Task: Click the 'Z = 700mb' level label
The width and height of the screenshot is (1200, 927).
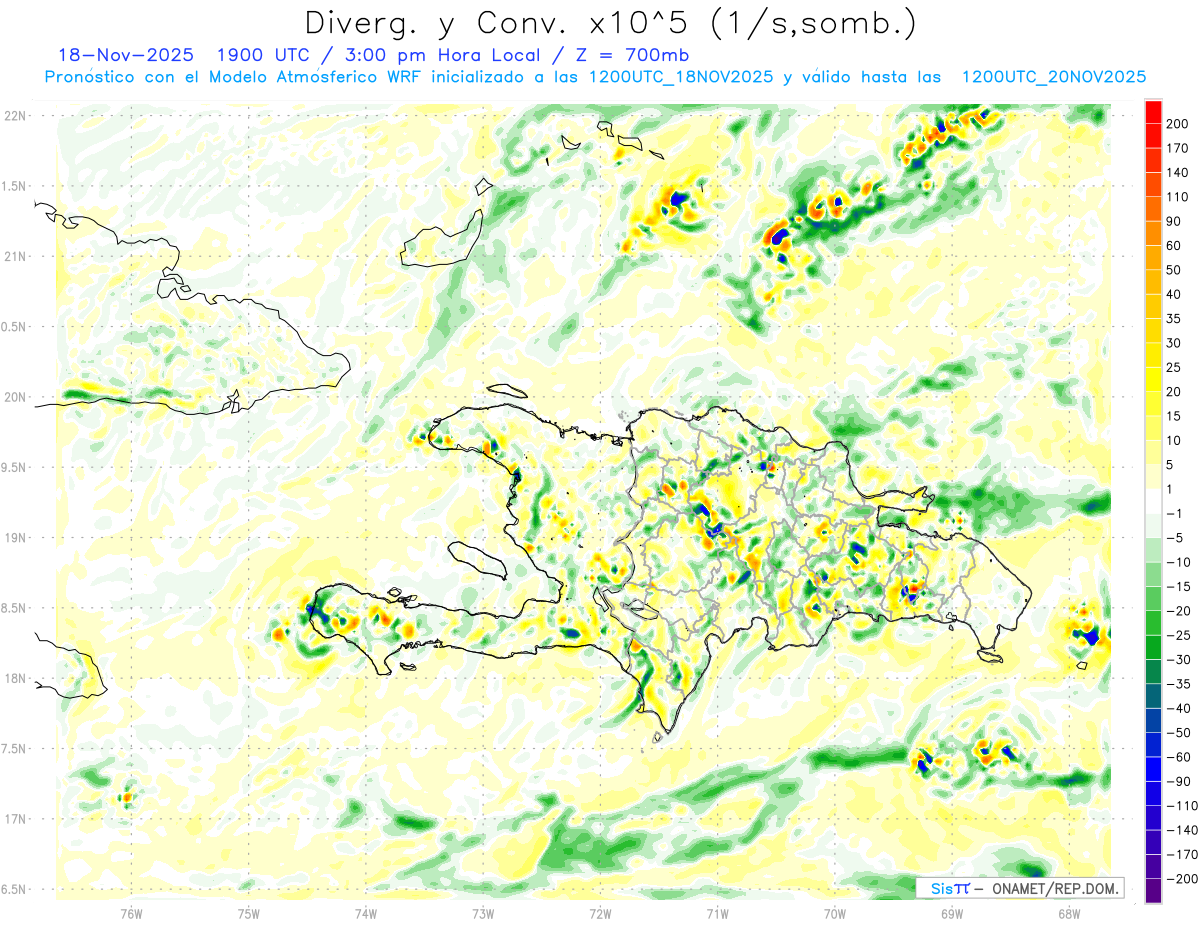Action: pos(632,55)
